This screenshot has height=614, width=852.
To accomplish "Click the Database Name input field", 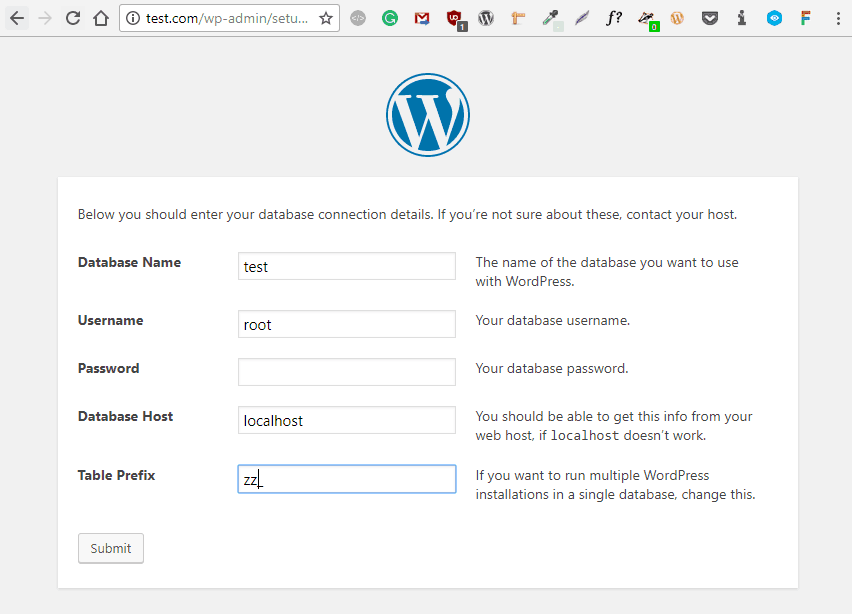I will [346, 266].
